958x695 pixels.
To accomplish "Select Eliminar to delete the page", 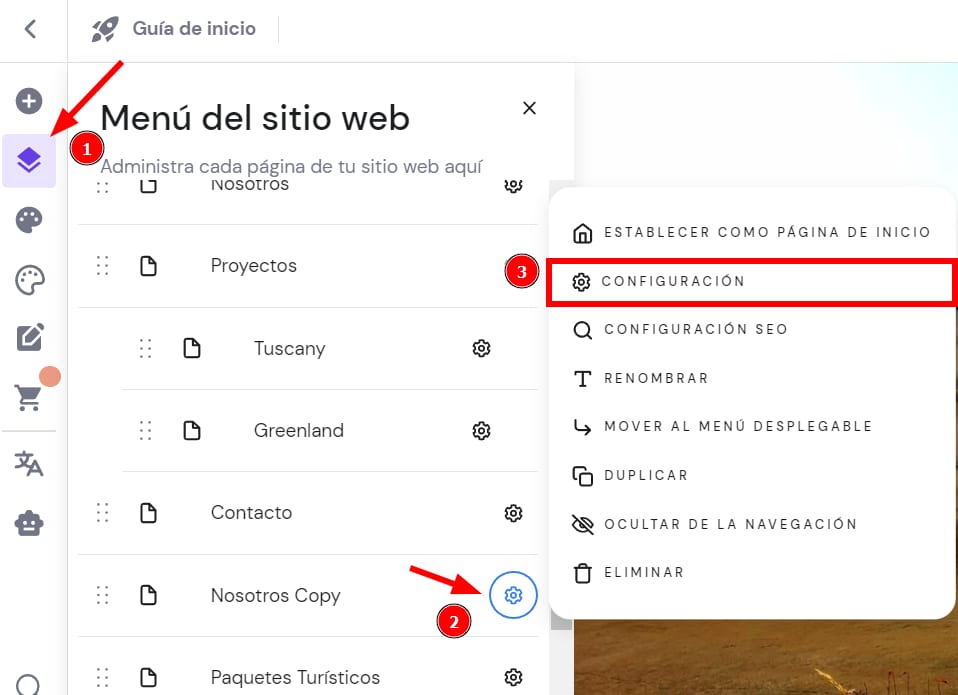I will click(643, 573).
